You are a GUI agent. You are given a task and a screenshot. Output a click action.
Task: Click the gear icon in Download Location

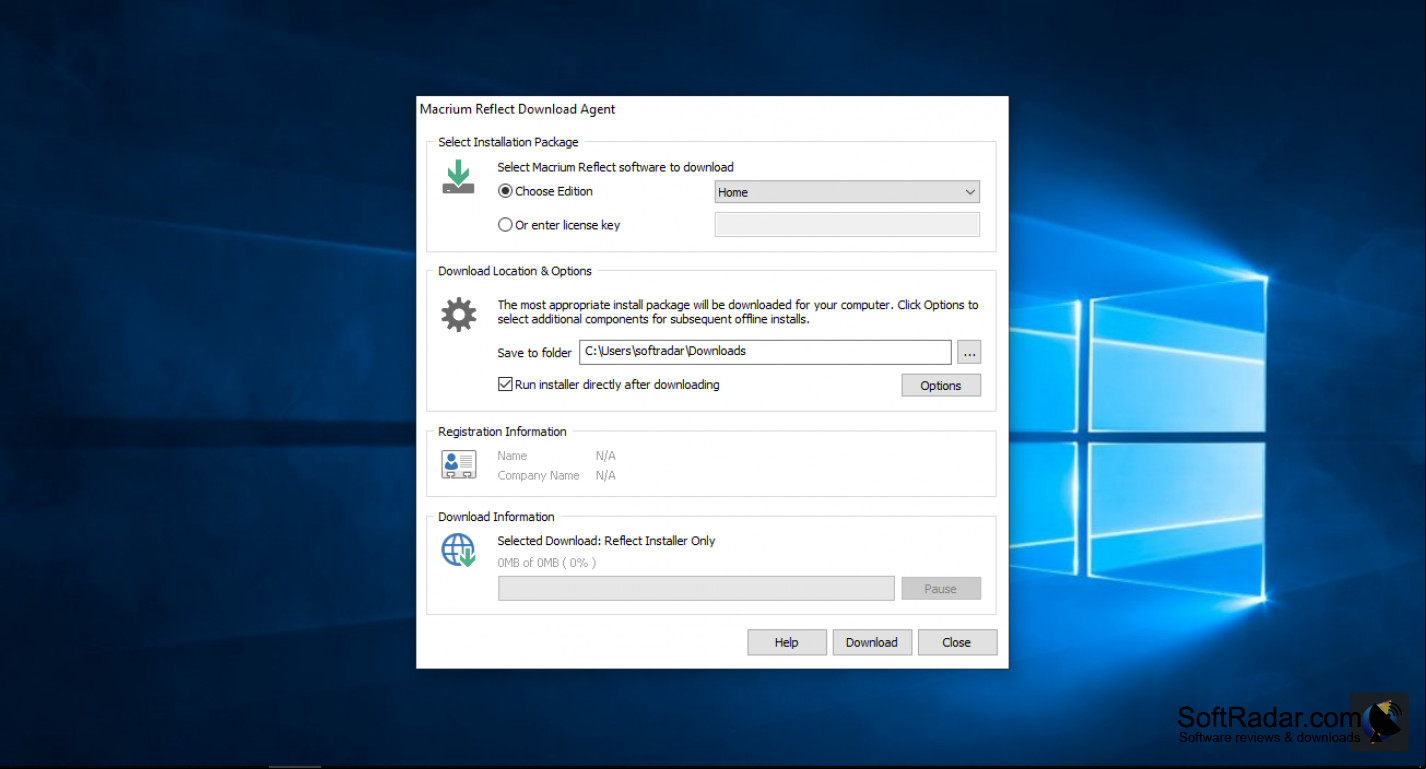459,315
